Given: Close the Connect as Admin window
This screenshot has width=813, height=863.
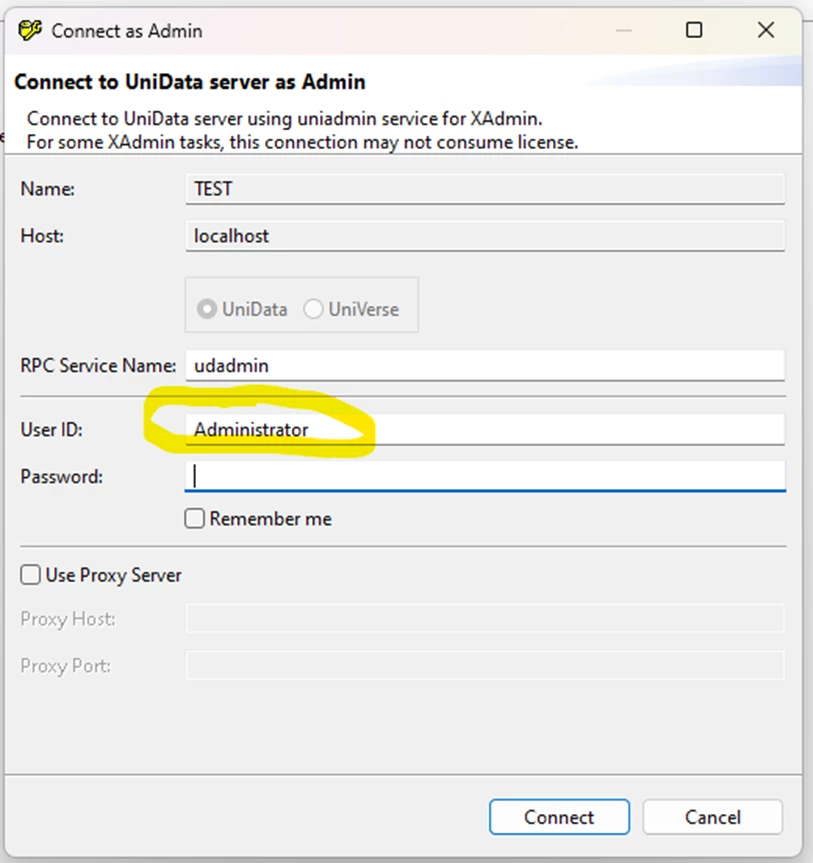Looking at the screenshot, I should click(766, 30).
